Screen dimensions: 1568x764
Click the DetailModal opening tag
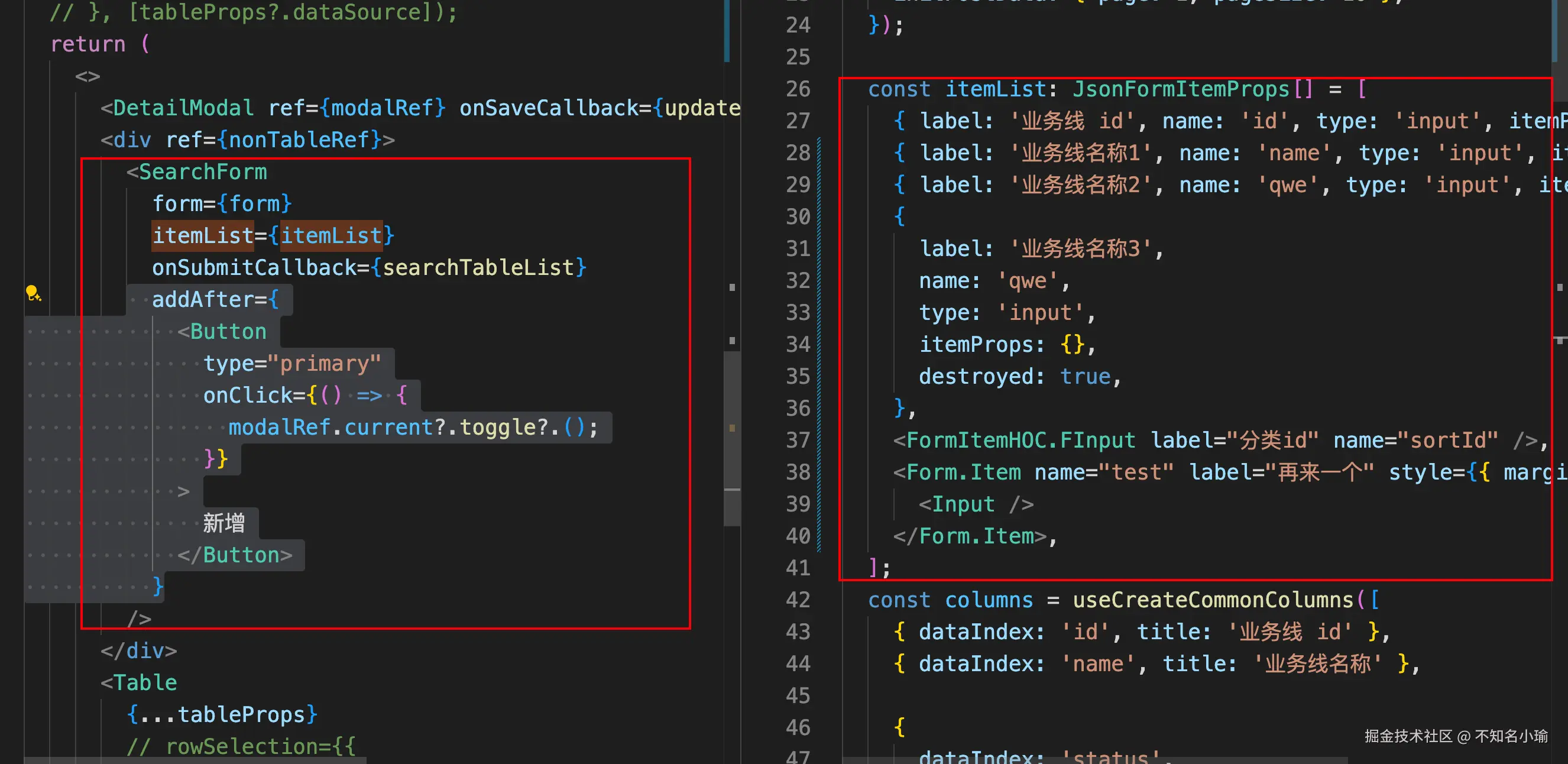coord(183,108)
